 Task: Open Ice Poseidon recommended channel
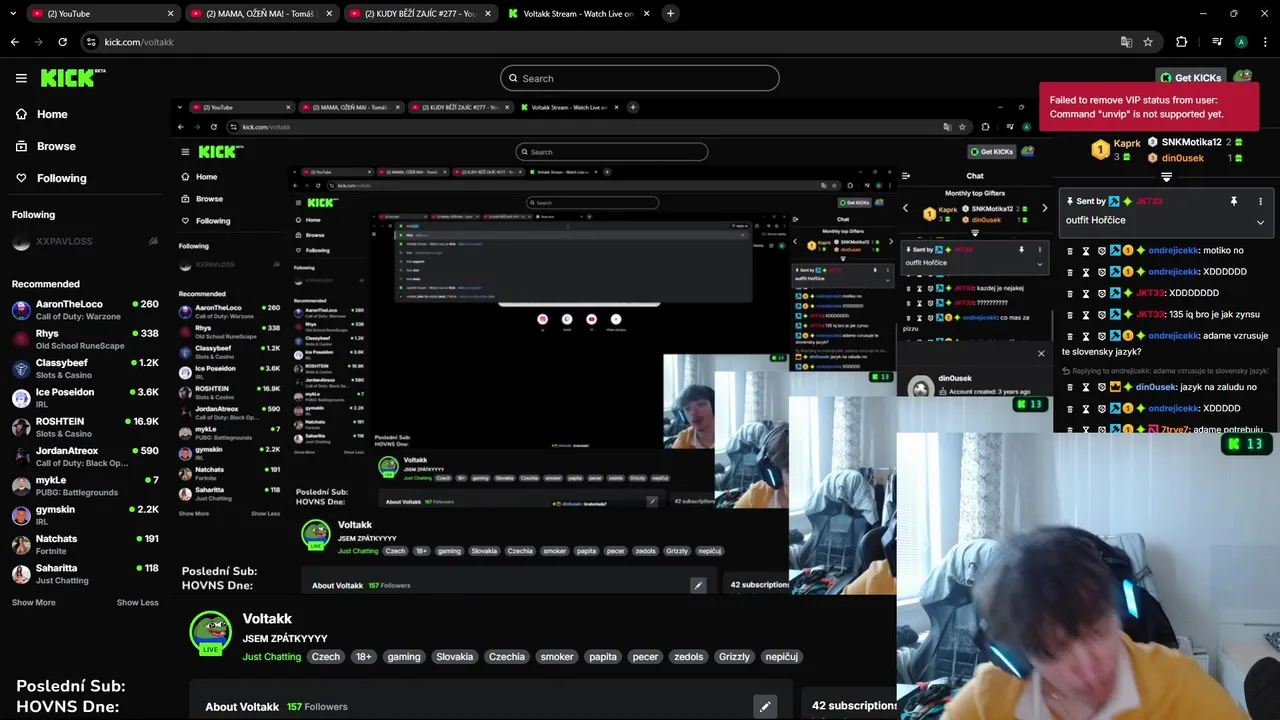(x=85, y=397)
